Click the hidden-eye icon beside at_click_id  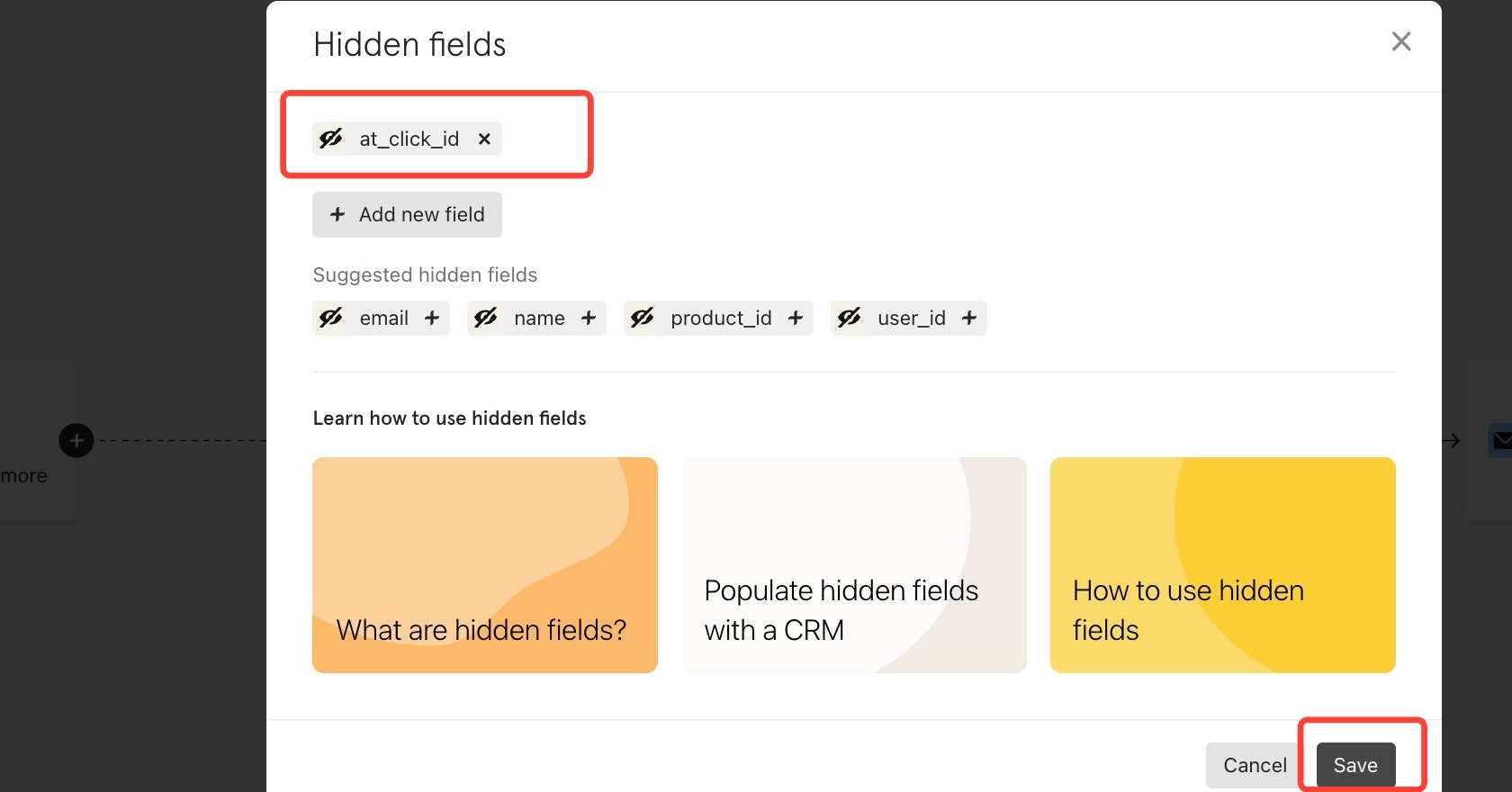tap(331, 139)
